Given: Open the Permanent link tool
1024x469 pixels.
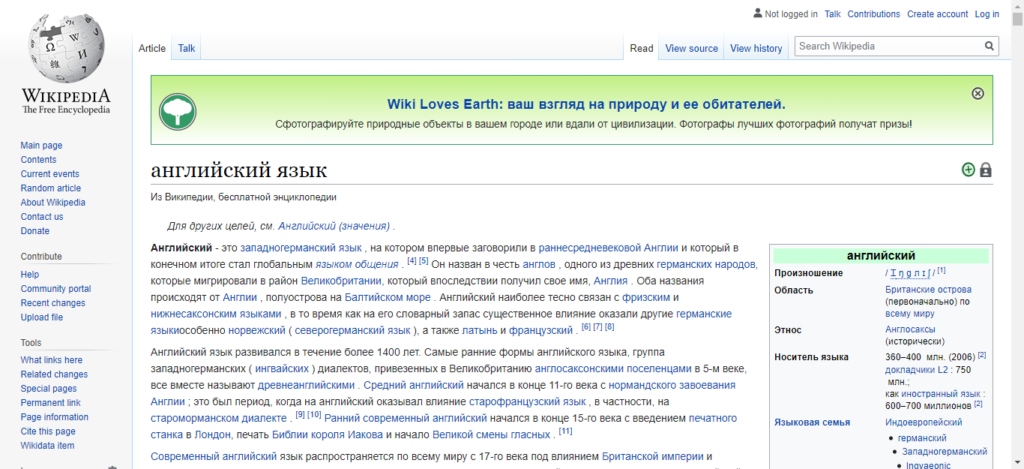Looking at the screenshot, I should (x=52, y=403).
